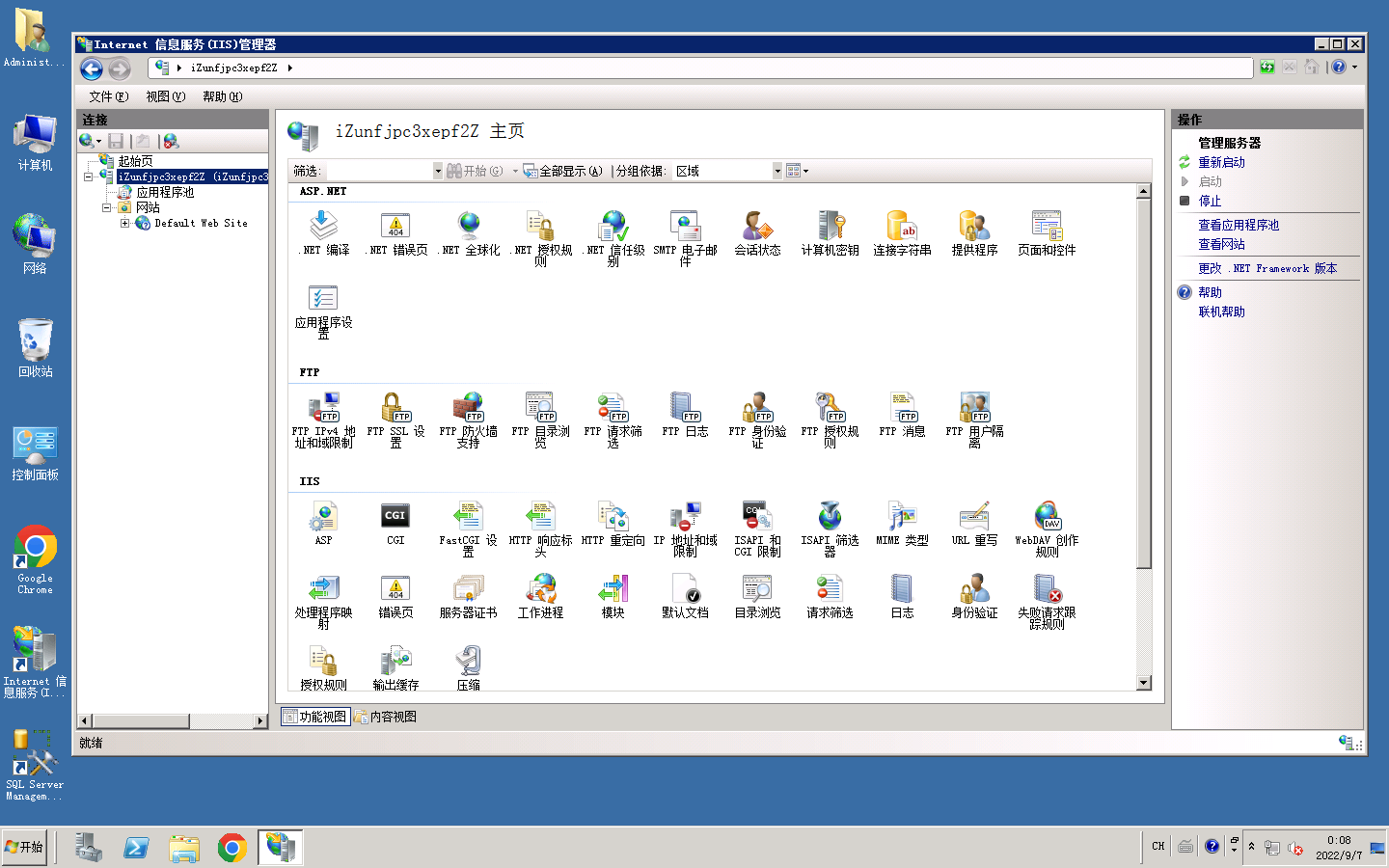
Task: Open the .NET 全球化 feature
Action: click(469, 232)
